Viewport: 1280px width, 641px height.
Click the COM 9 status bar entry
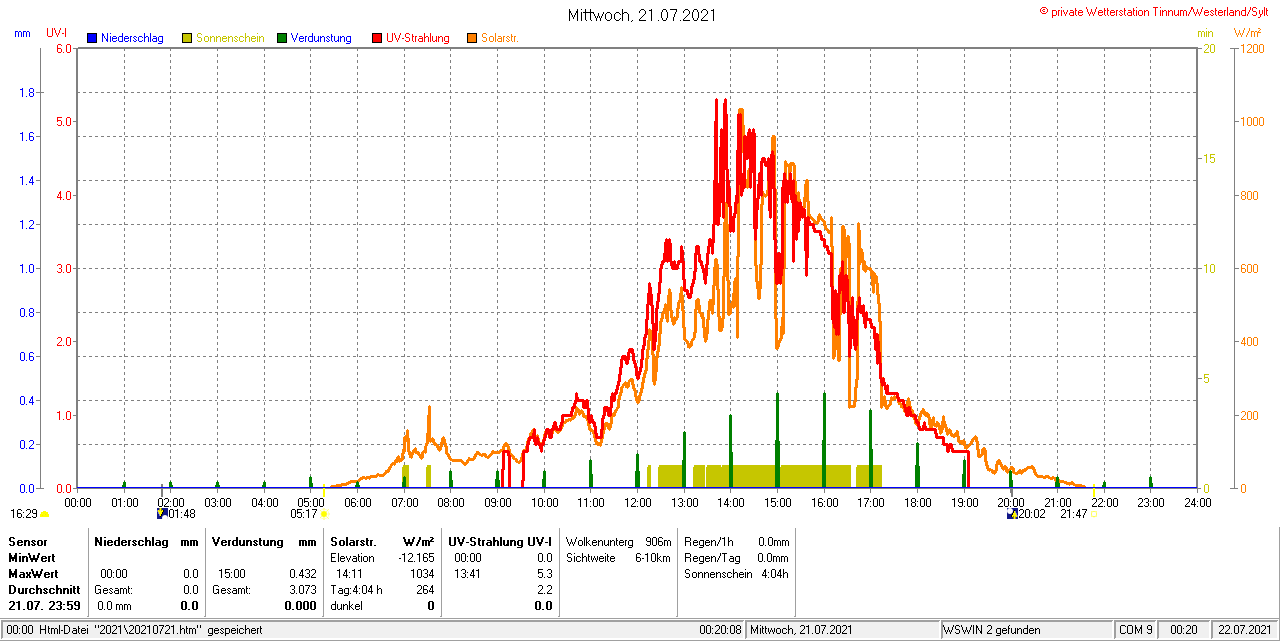1136,630
